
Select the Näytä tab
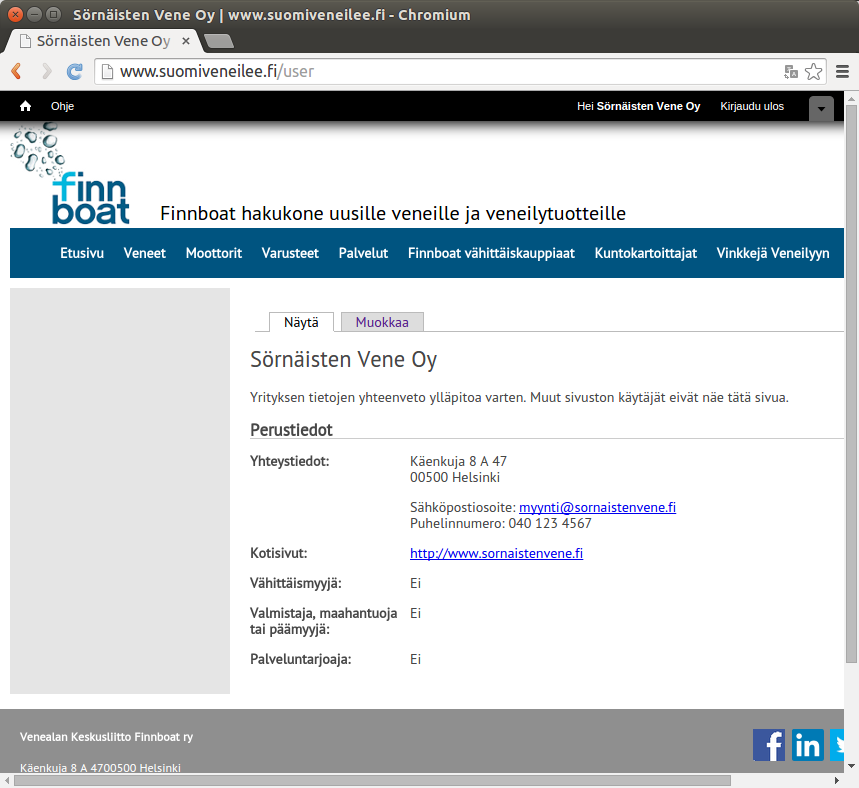[301, 322]
